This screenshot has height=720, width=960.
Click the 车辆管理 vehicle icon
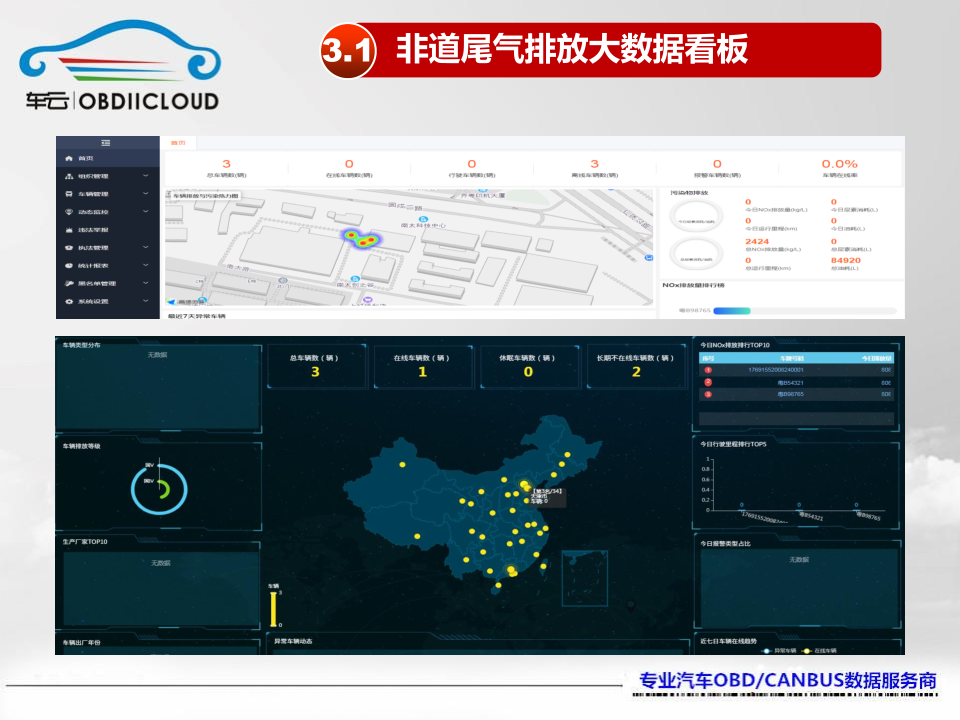(x=69, y=194)
